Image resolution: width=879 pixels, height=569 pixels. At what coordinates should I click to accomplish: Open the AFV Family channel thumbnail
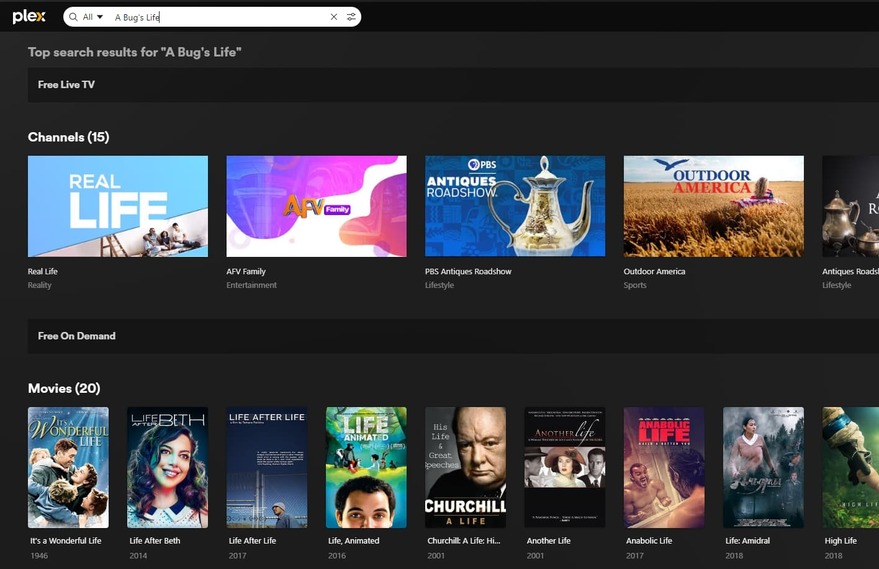[316, 206]
